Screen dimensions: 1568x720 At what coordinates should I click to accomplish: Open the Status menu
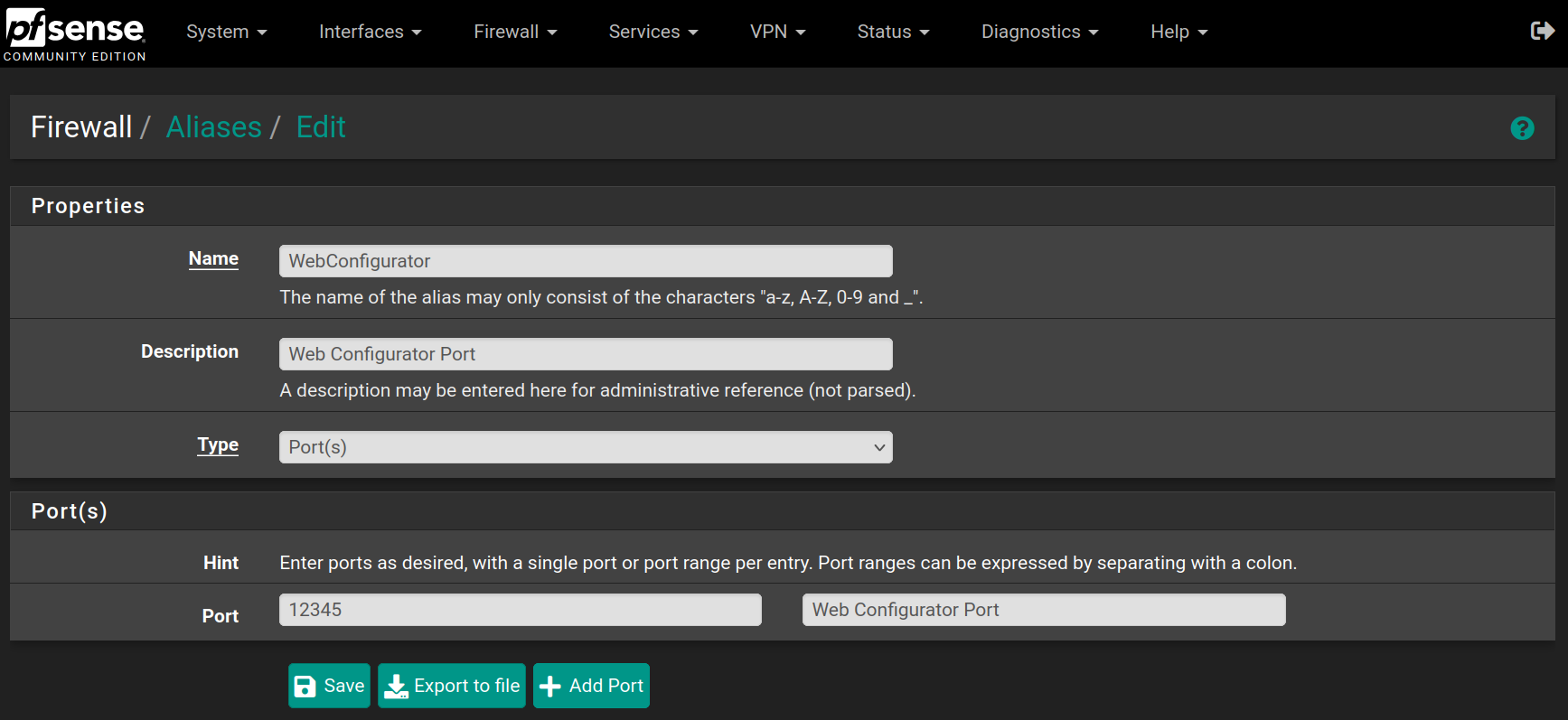coord(893,32)
